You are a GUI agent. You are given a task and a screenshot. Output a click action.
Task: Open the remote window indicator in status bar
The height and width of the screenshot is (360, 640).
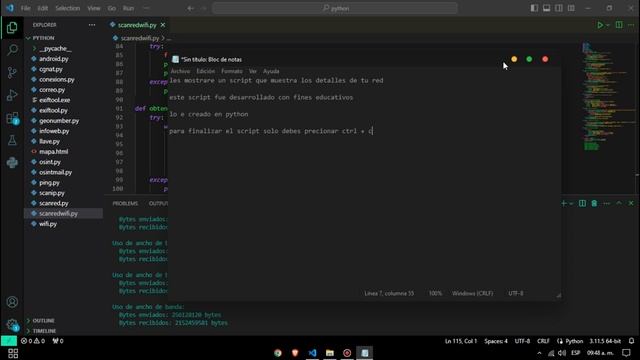[9, 341]
